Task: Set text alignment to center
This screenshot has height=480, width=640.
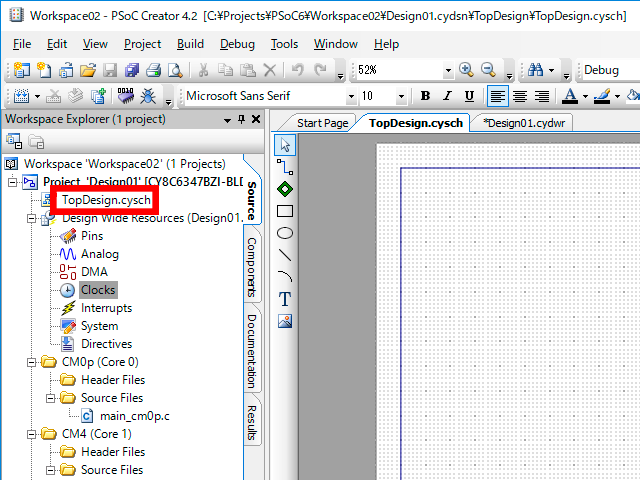Action: (x=520, y=96)
